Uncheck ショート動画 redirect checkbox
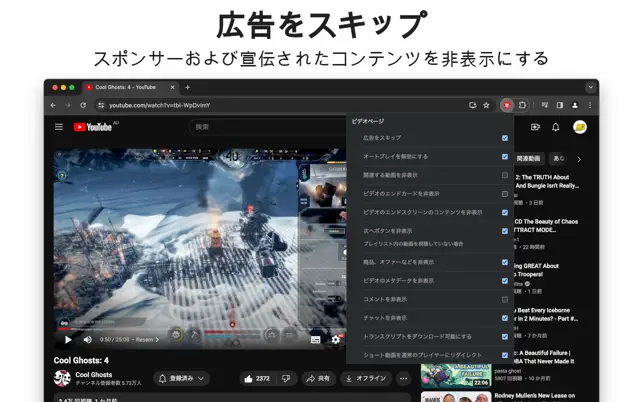This screenshot has height=402, width=643. click(x=505, y=355)
